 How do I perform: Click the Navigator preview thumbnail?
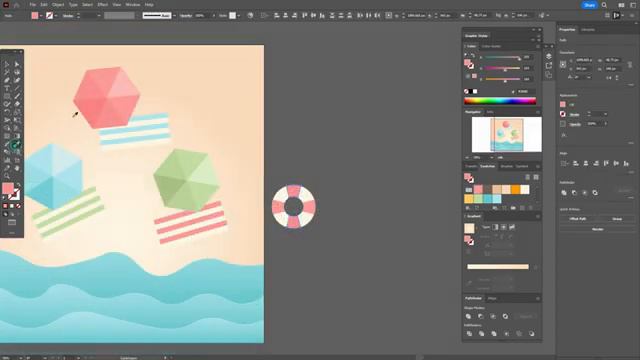[x=507, y=135]
